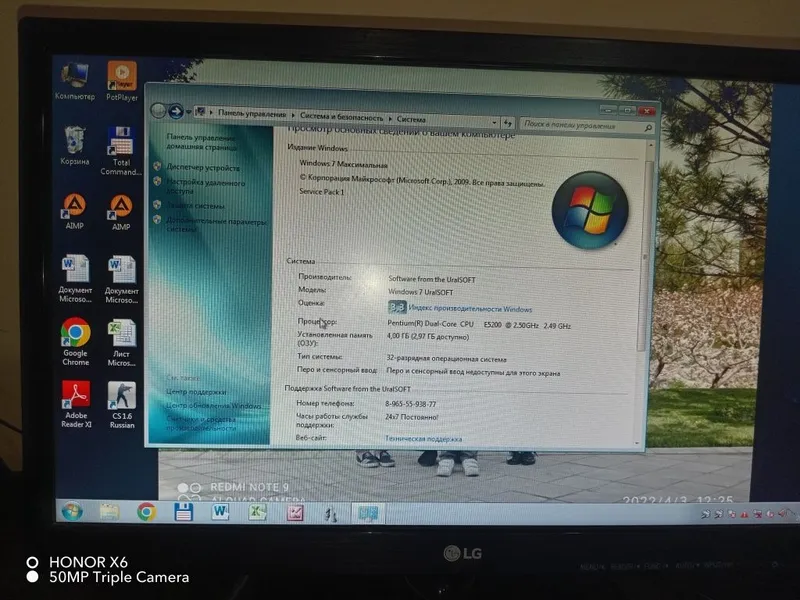Click the pink chart taskbar icon

[x=295, y=513]
